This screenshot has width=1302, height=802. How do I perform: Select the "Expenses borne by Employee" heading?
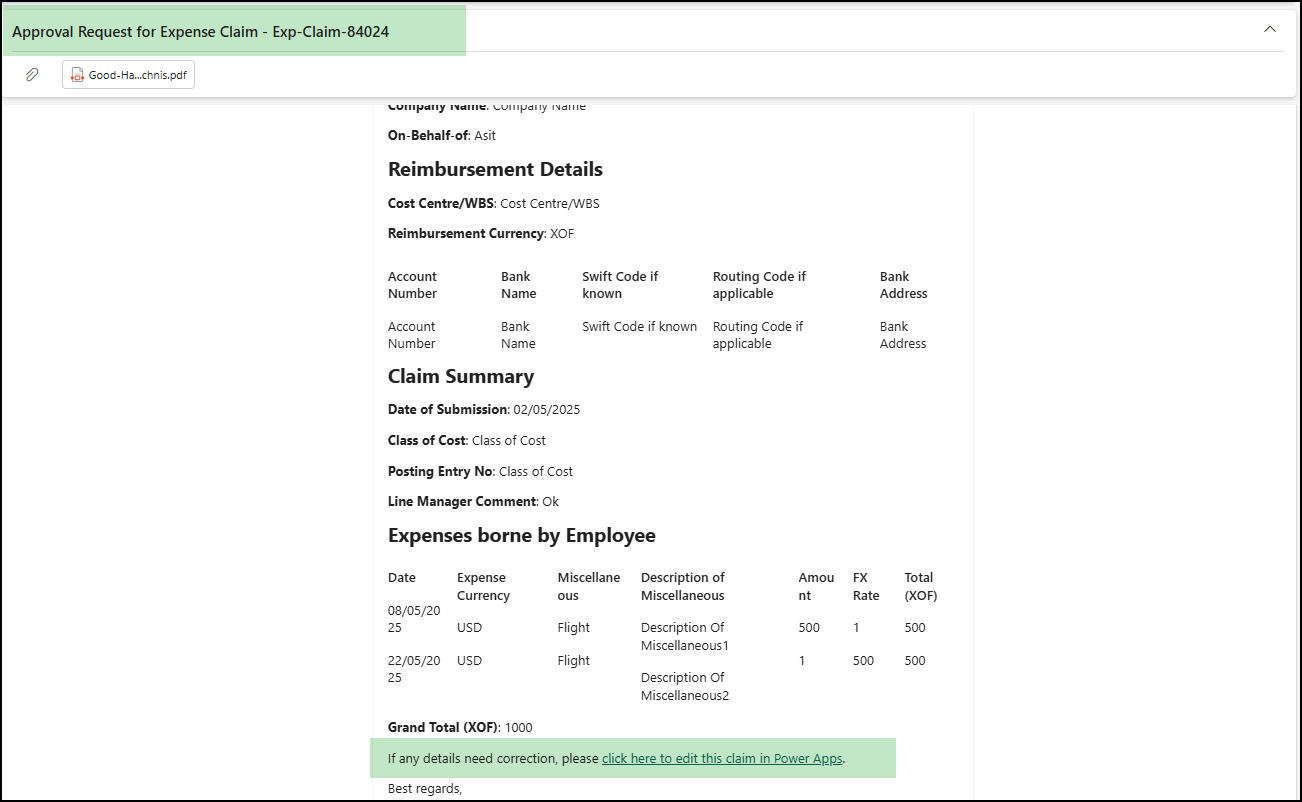[x=521, y=535]
